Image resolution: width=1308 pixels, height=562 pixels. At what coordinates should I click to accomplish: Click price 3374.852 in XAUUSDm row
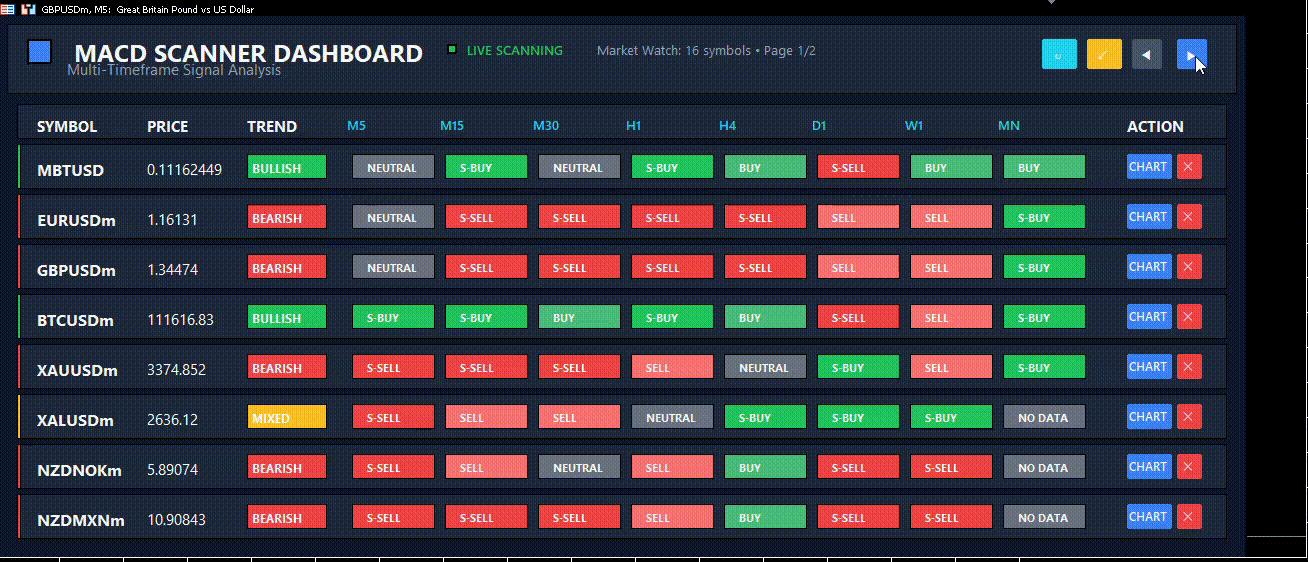point(176,370)
